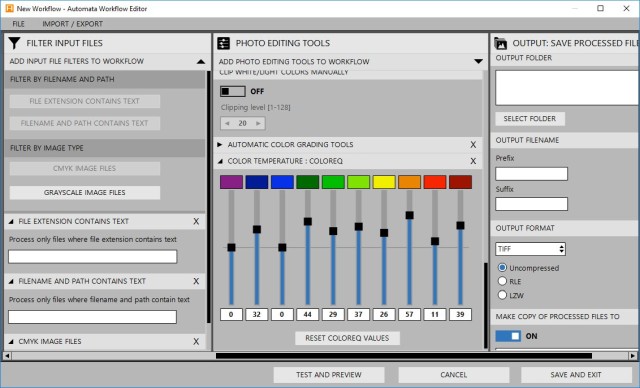Click the Photo Editing Tools sliders icon
Image resolution: width=640 pixels, height=388 pixels.
(224, 43)
